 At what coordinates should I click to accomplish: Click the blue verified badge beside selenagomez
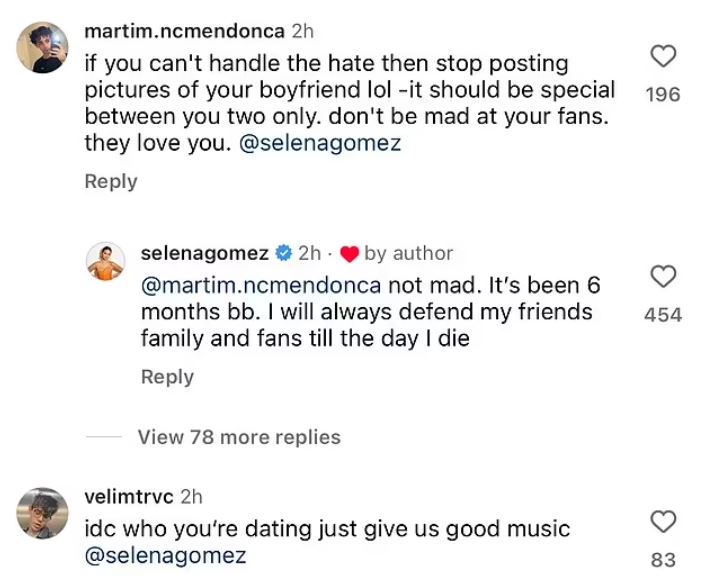(283, 253)
